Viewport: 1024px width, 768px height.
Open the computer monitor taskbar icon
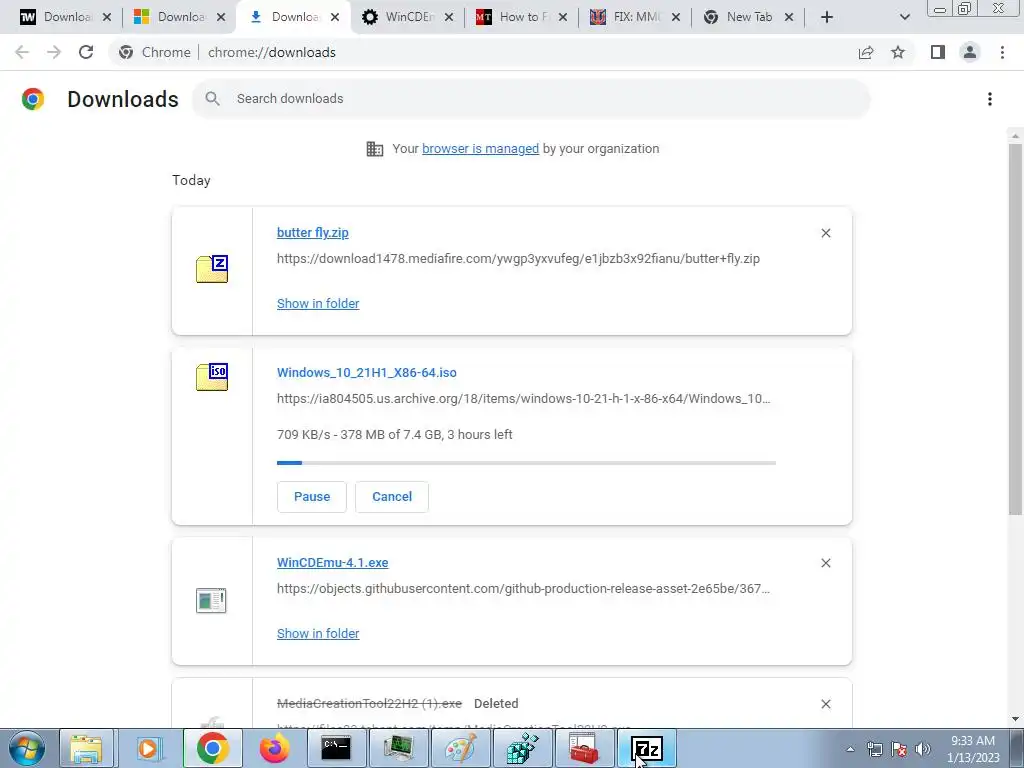[398, 748]
